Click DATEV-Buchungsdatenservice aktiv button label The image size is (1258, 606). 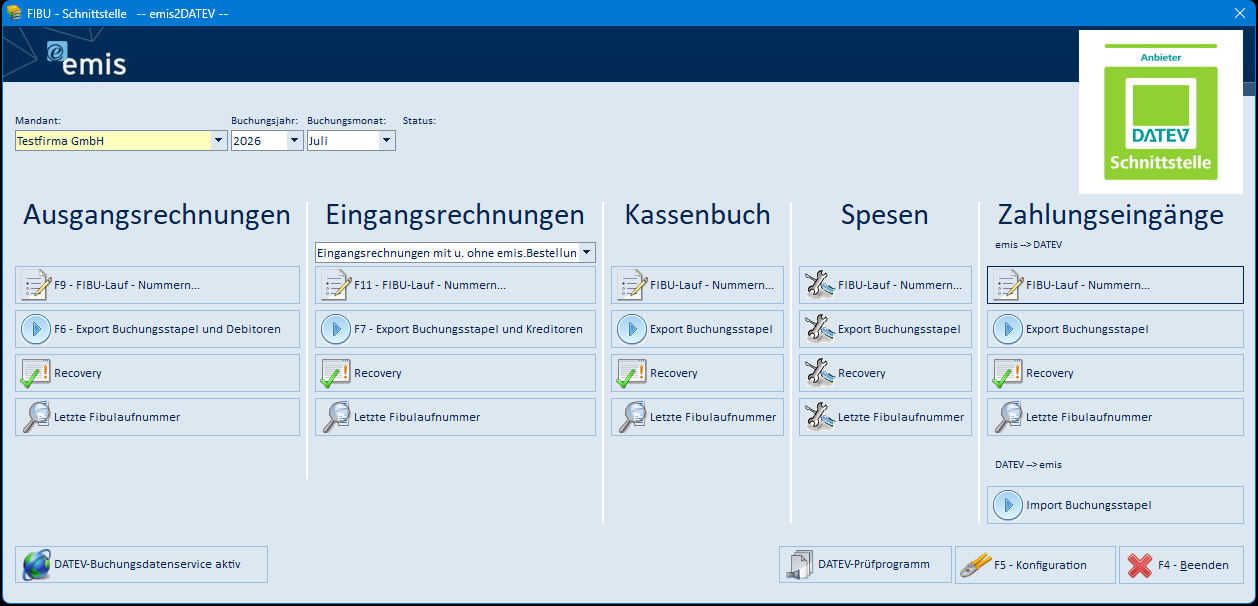pos(147,564)
